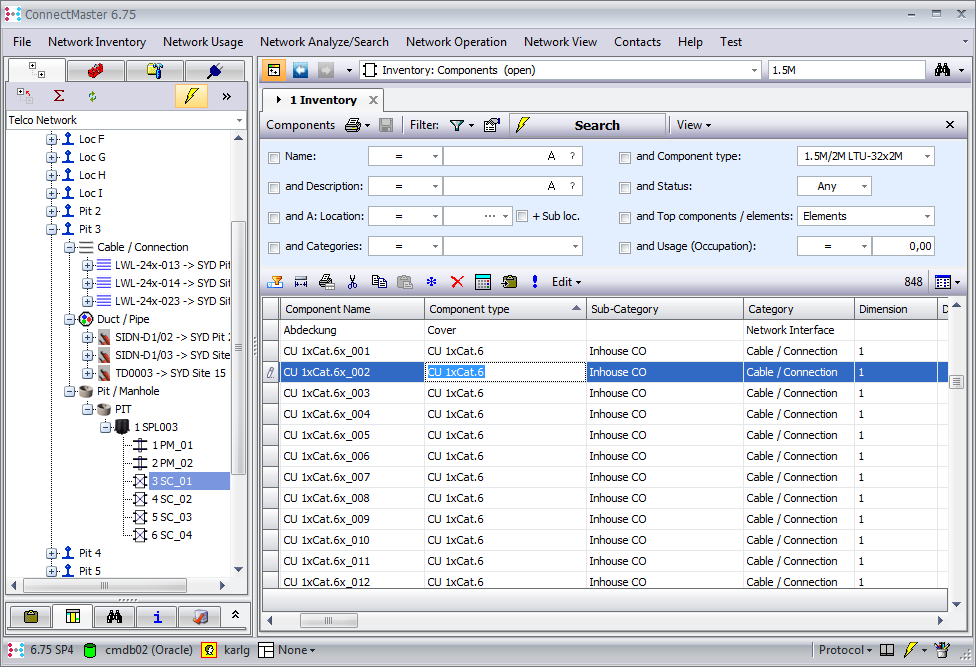976x667 pixels.
Task: Click the grid filter funnel icon above table
Action: coord(274,282)
